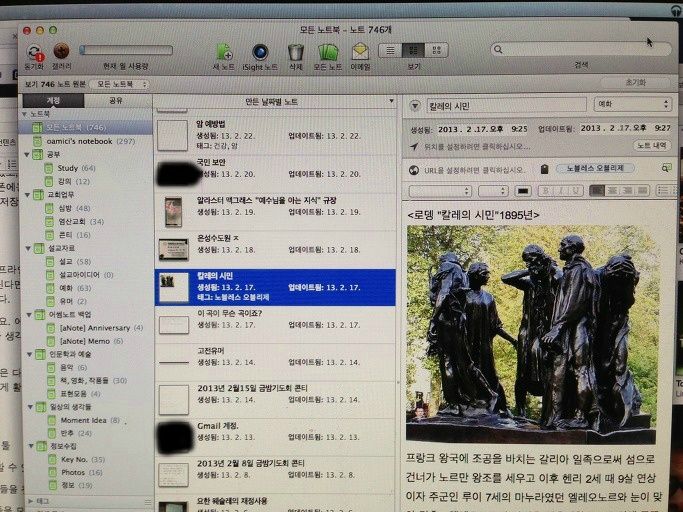Click the Key No. (35) notebook icon
Image resolution: width=683 pixels, height=512 pixels.
click(53, 459)
